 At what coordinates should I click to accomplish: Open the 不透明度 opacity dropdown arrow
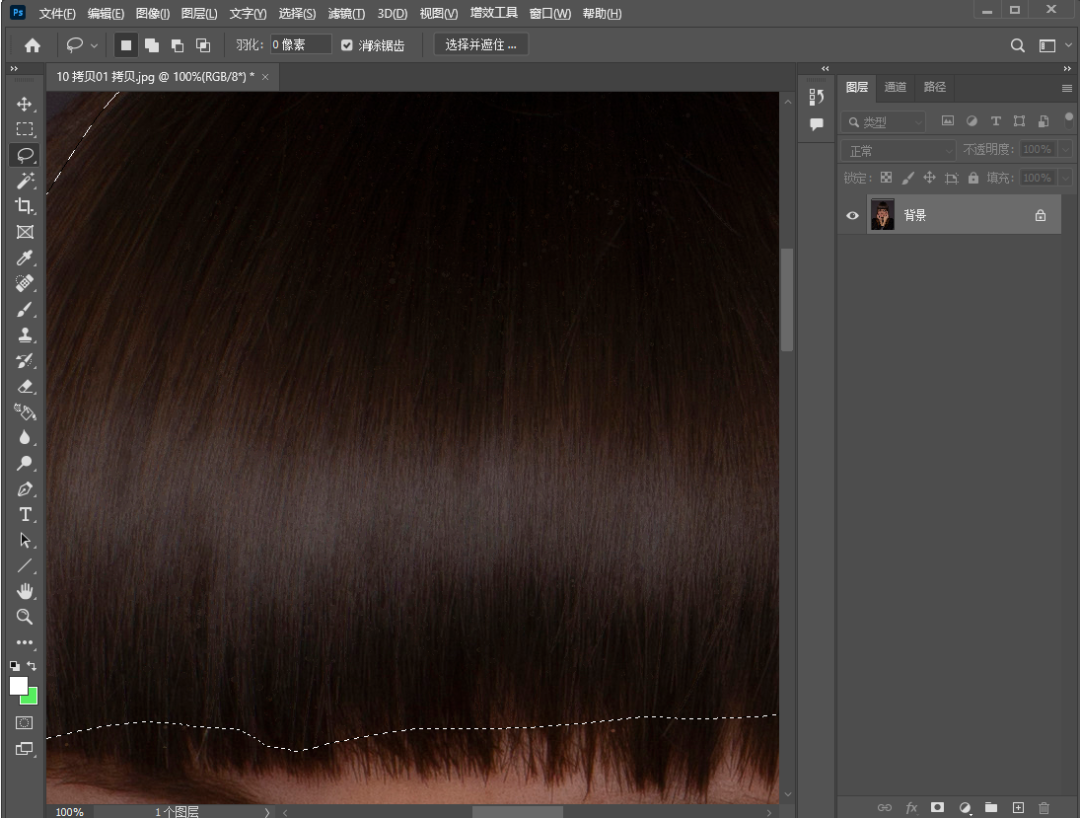click(x=1064, y=150)
